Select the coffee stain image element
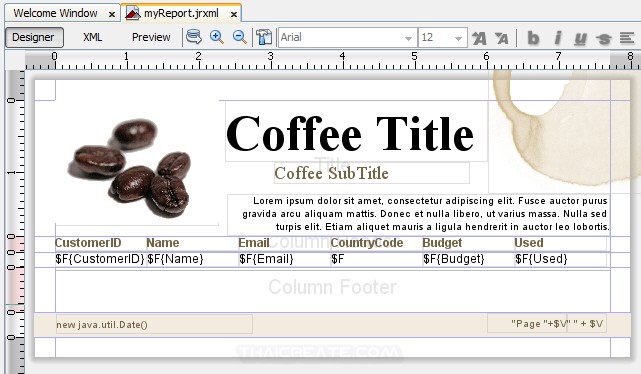Image resolution: width=641 pixels, height=374 pixels. point(564,131)
